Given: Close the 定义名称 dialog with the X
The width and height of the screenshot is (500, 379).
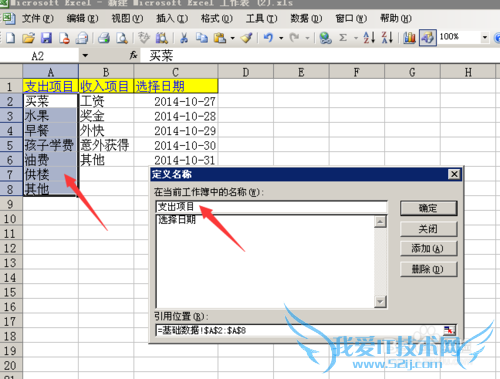Looking at the screenshot, I should tap(454, 174).
